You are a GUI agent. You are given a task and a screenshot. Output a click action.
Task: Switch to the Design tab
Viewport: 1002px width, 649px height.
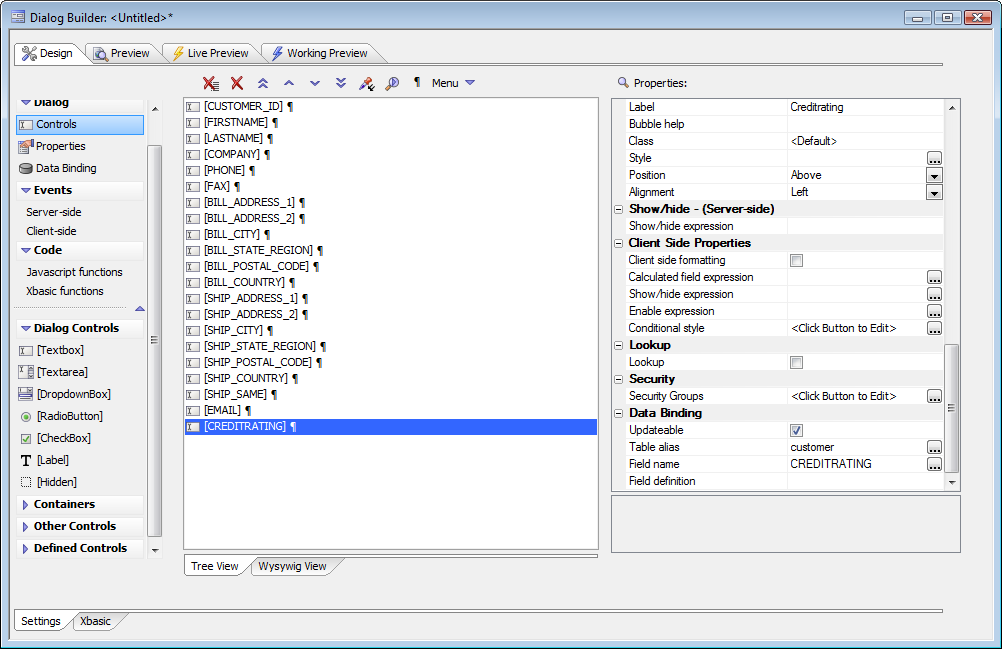pos(48,54)
